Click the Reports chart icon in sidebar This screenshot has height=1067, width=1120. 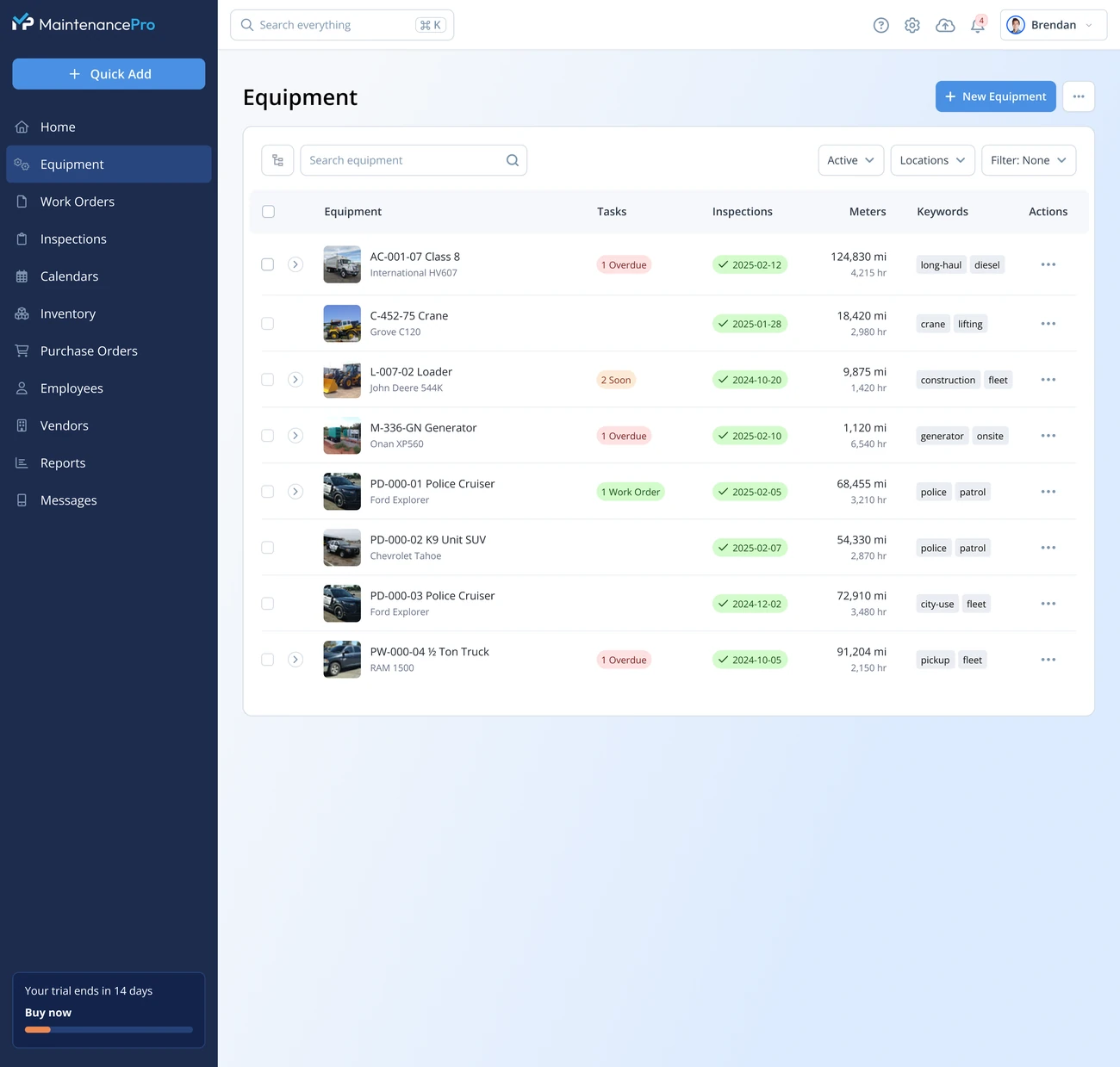point(22,463)
